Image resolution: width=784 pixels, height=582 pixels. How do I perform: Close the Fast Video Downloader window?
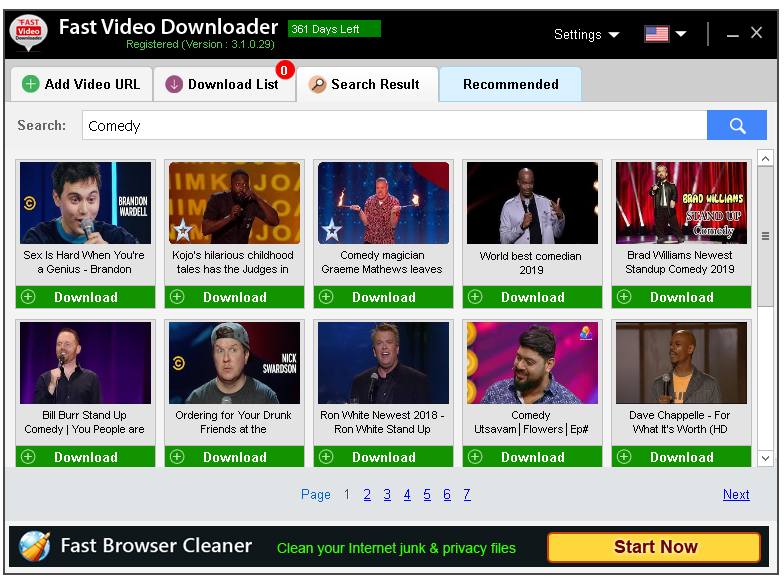pyautogui.click(x=756, y=33)
